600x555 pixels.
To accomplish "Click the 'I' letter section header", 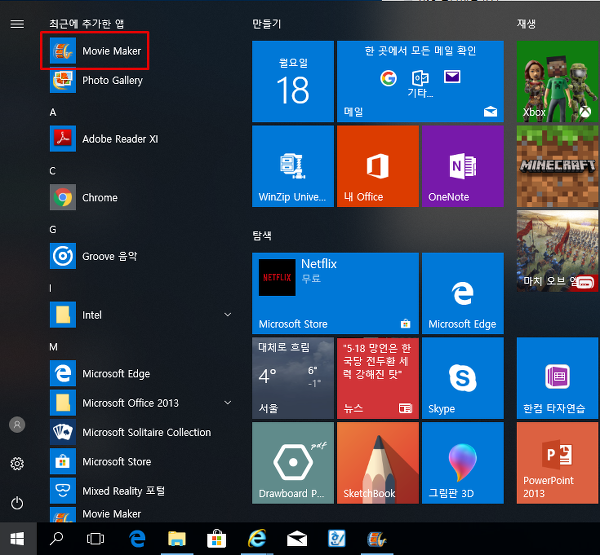I will 51,288.
